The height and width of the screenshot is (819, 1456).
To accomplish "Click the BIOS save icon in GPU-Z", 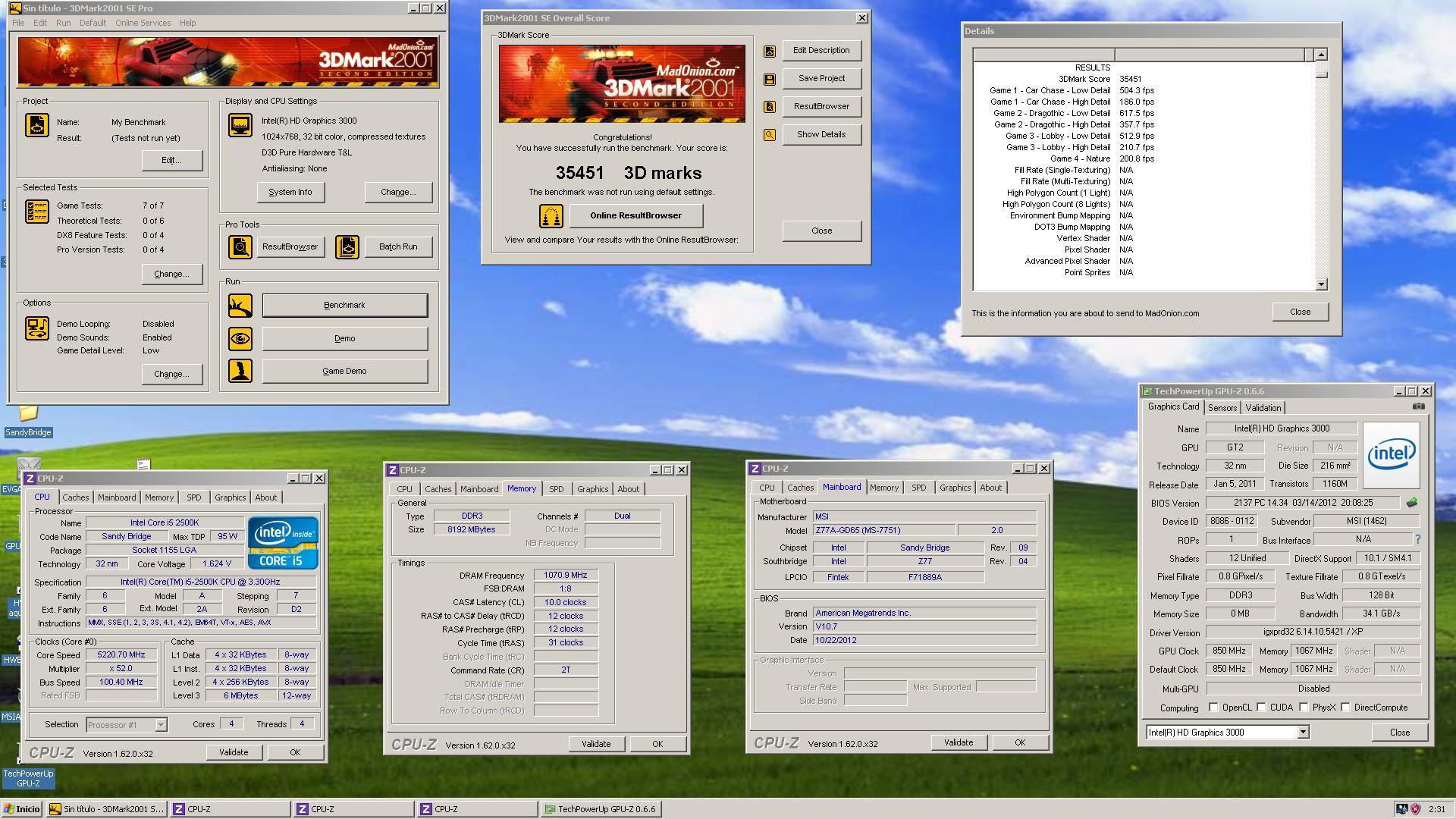I will (1411, 502).
